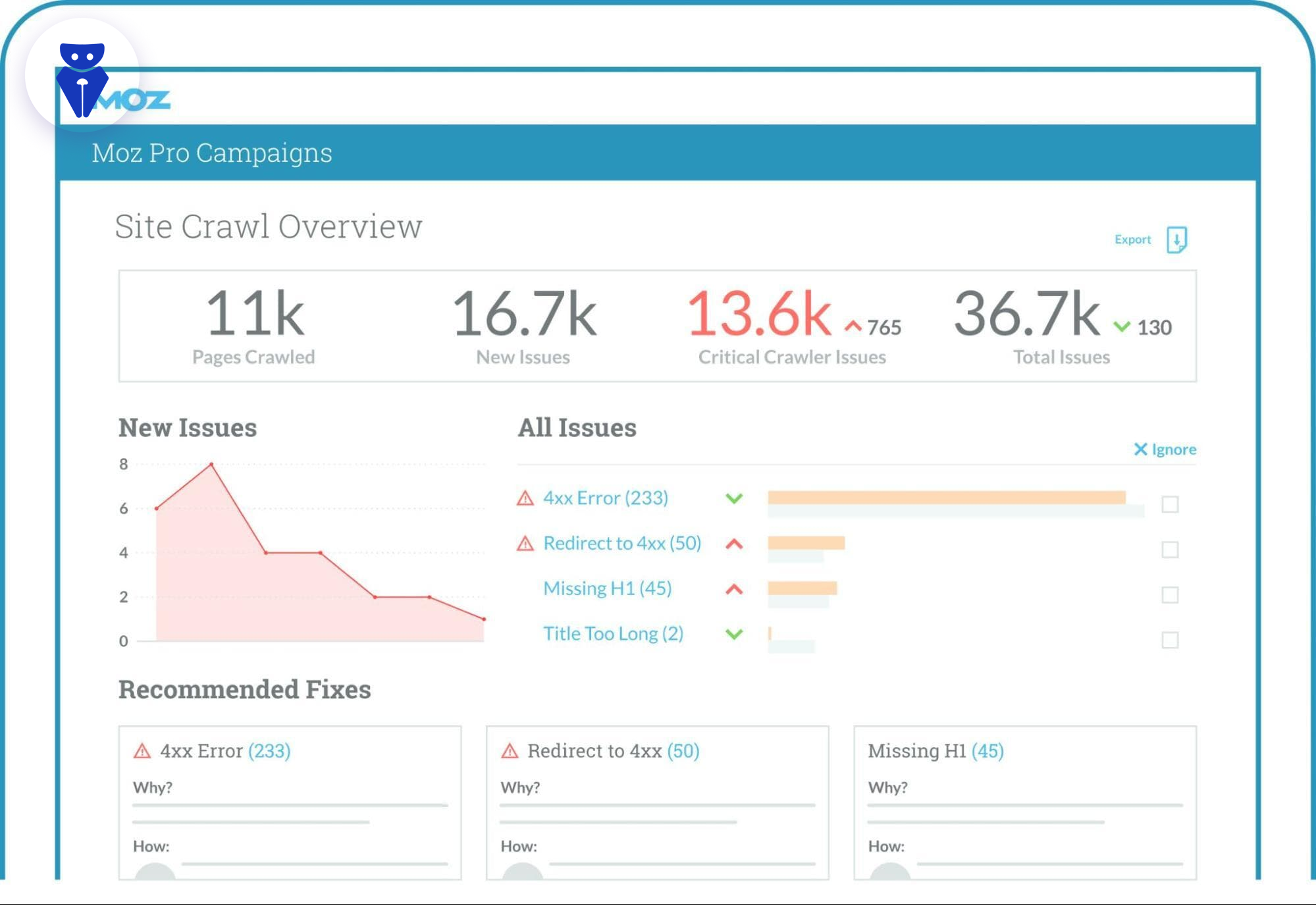Click the last data point on New Issues chart
The height and width of the screenshot is (905, 1316).
pyautogui.click(x=484, y=619)
